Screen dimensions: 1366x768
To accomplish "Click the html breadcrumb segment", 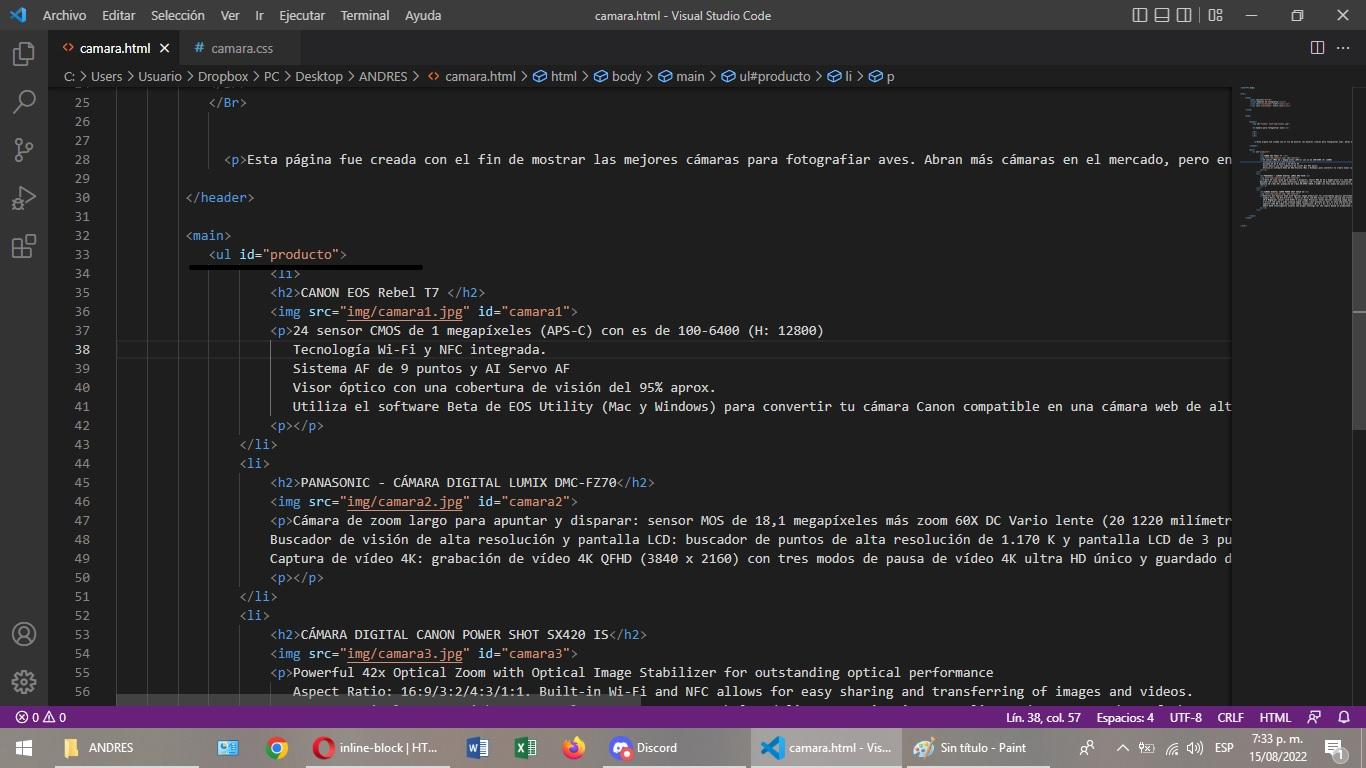I will click(x=555, y=76).
